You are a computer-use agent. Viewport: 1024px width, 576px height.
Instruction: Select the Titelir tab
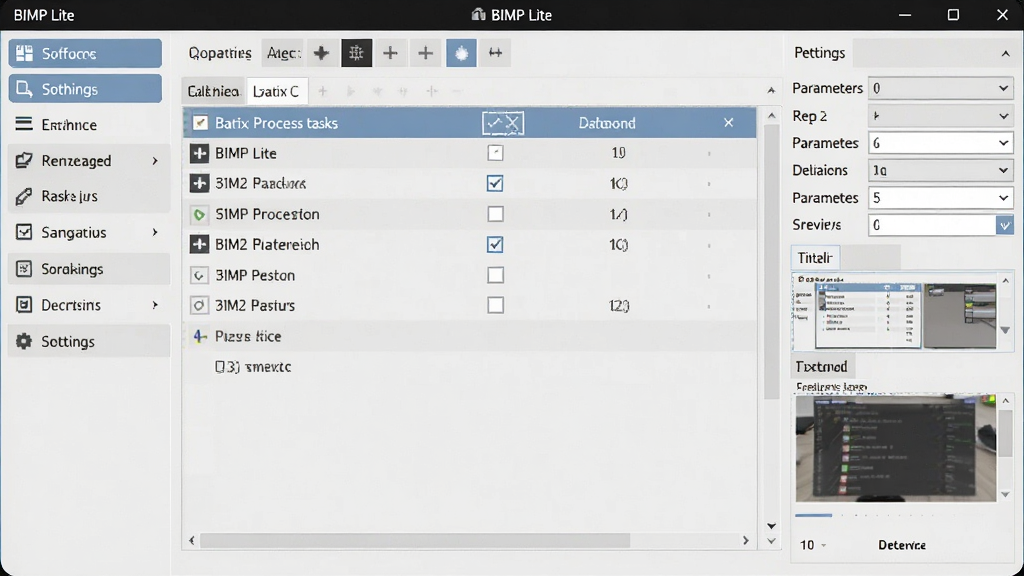tap(815, 257)
